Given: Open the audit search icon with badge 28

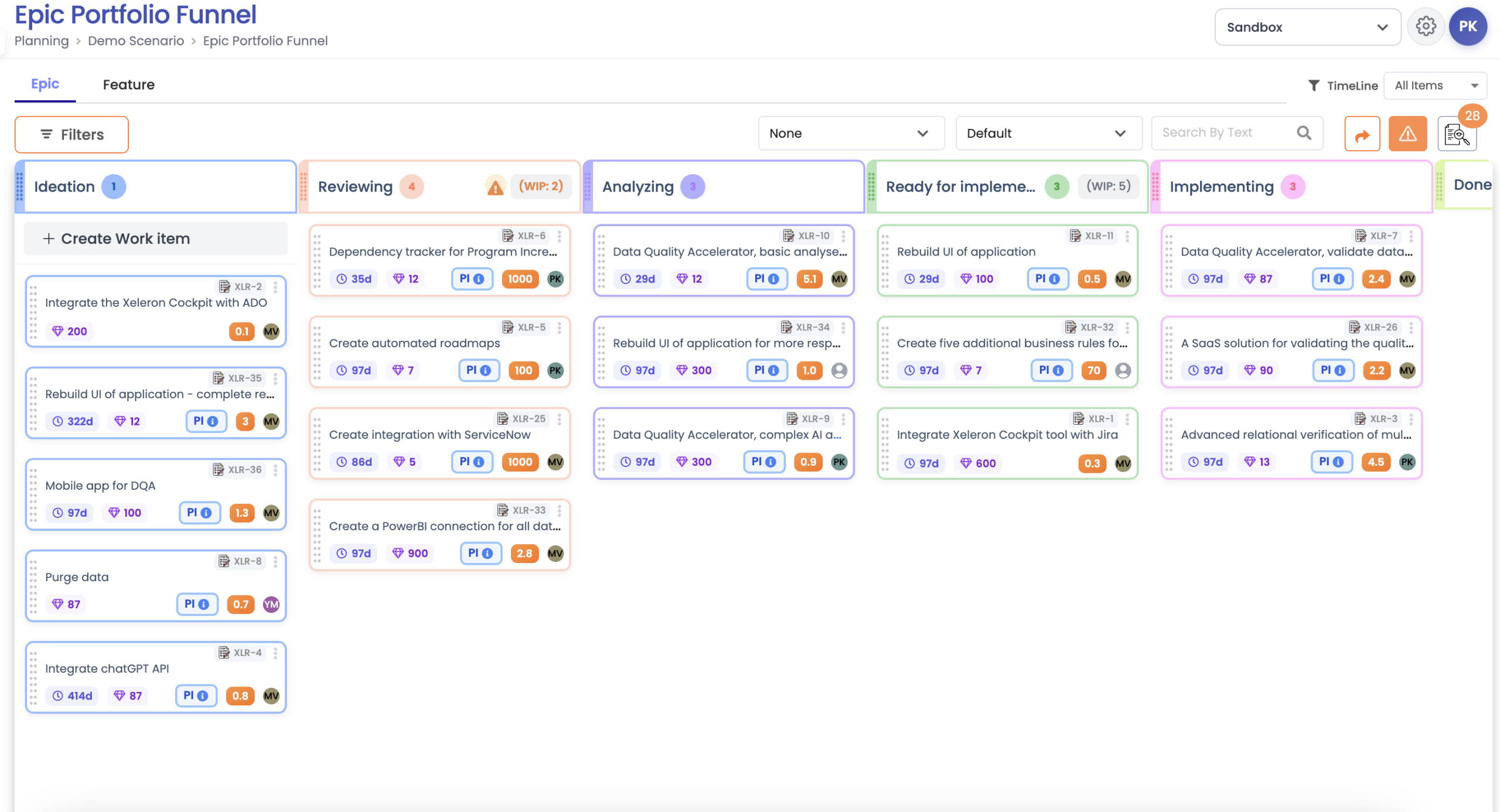Looking at the screenshot, I should pos(1456,134).
